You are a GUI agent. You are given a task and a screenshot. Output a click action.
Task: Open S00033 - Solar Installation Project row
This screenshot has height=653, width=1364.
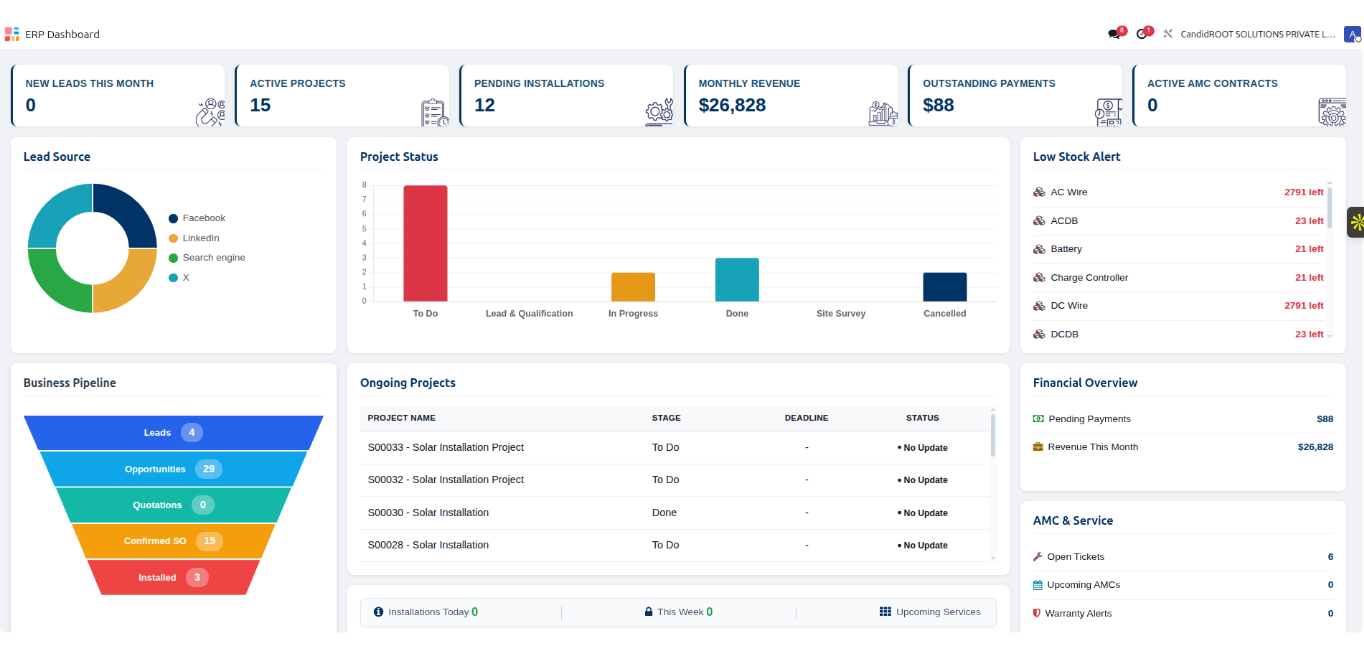675,448
